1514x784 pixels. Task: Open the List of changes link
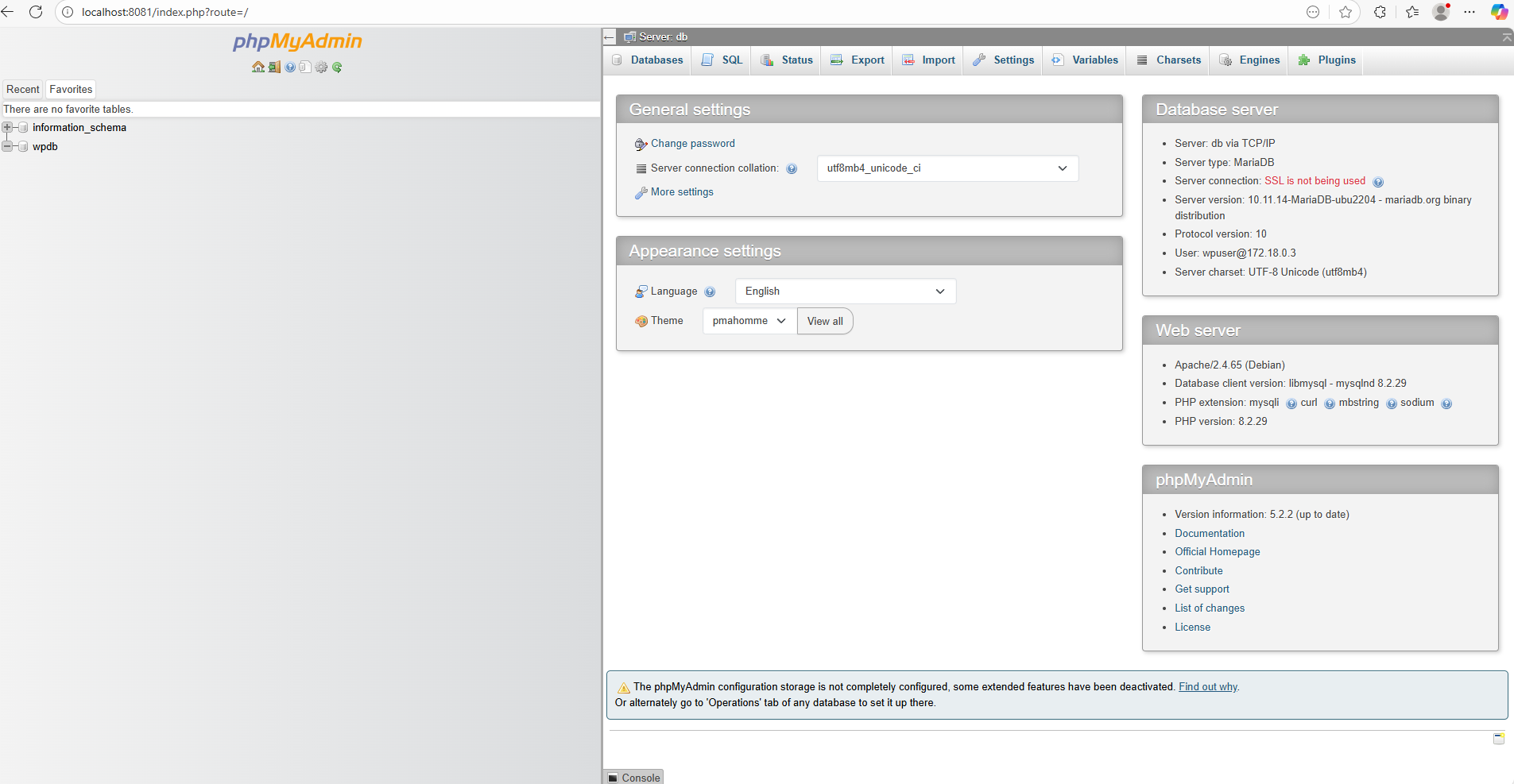click(1210, 608)
